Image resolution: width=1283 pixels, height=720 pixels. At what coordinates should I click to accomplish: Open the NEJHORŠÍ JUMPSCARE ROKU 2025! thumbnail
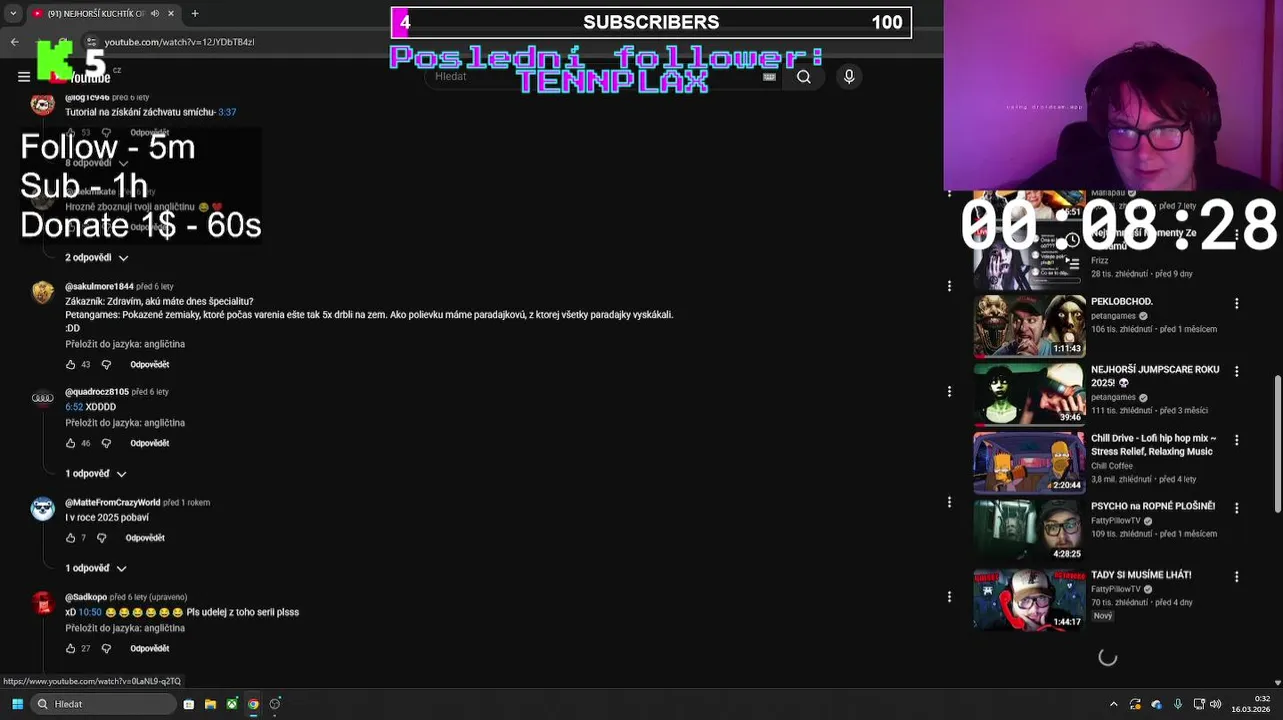(1029, 394)
